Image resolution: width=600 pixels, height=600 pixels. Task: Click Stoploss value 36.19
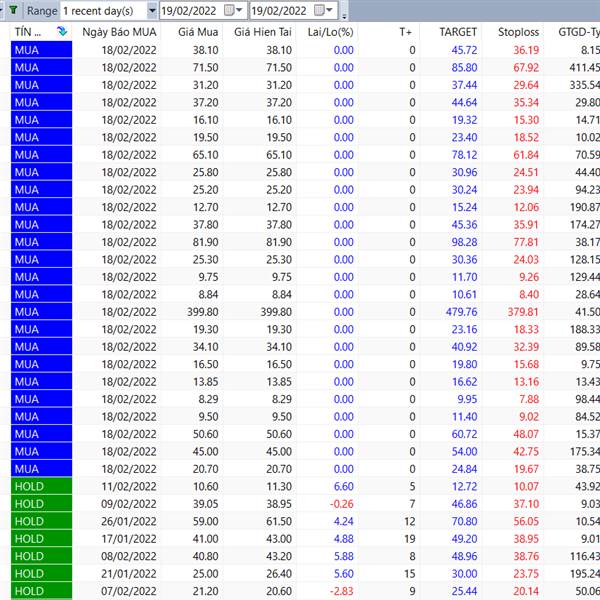[x=526, y=50]
